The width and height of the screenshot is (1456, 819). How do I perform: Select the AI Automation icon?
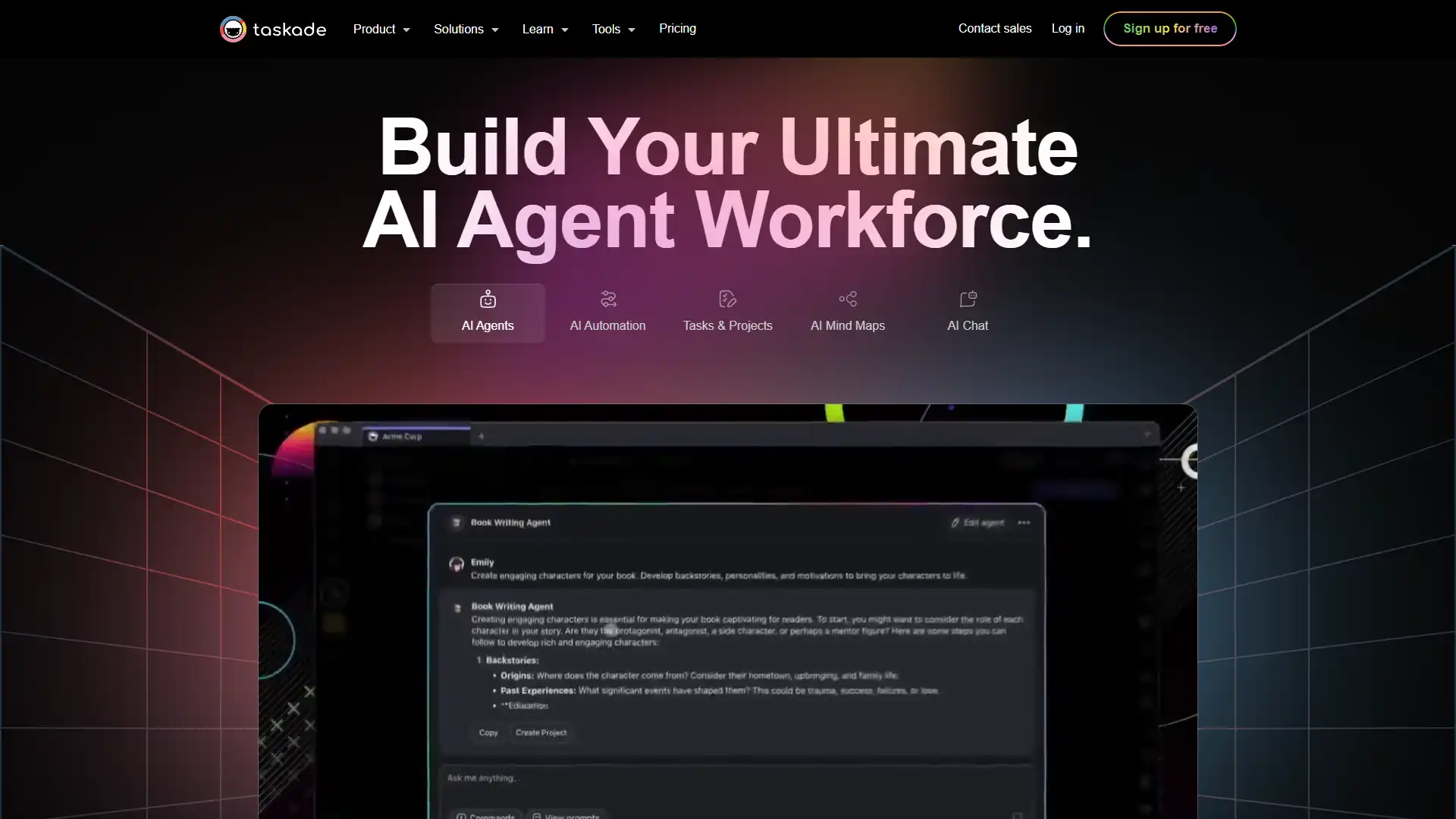(x=608, y=298)
